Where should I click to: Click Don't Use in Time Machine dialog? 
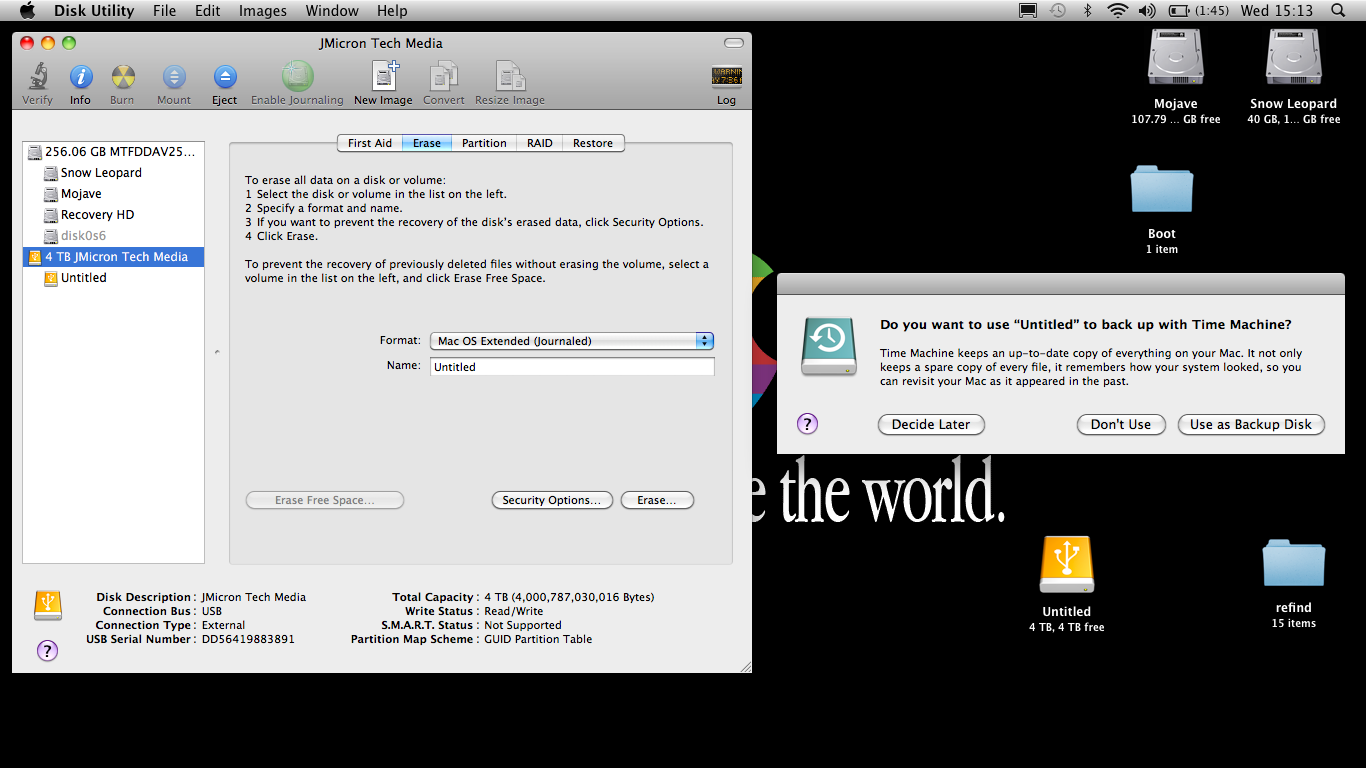click(x=1121, y=424)
